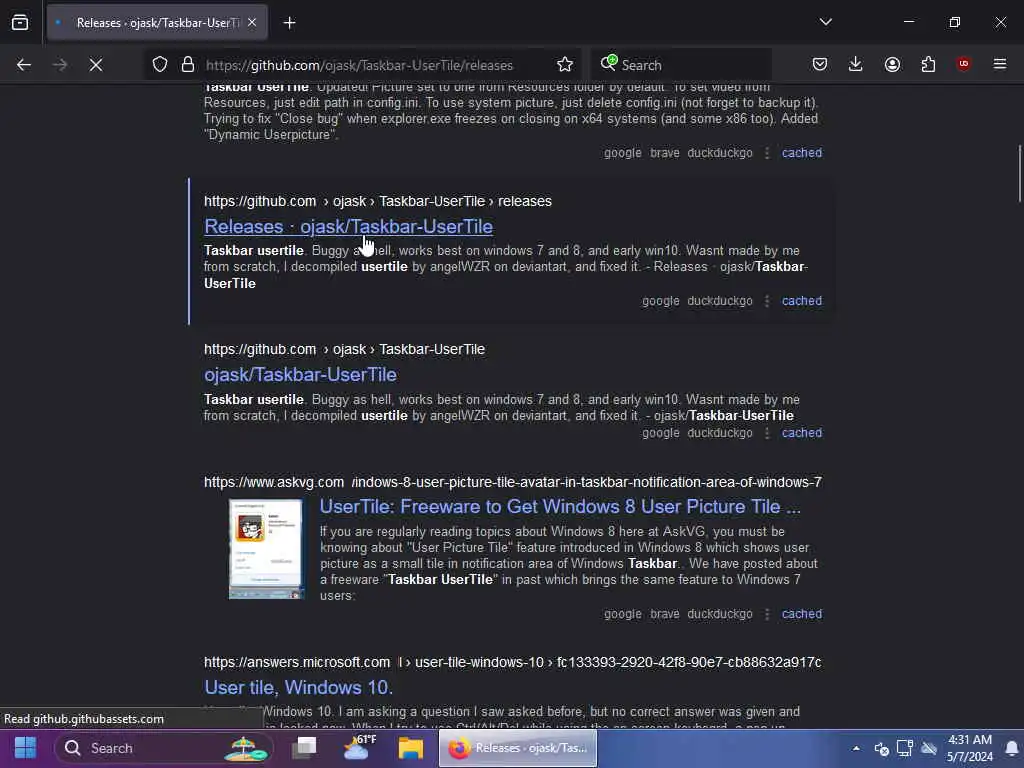
Task: Open the Task View taskbar icon
Action: (x=304, y=748)
